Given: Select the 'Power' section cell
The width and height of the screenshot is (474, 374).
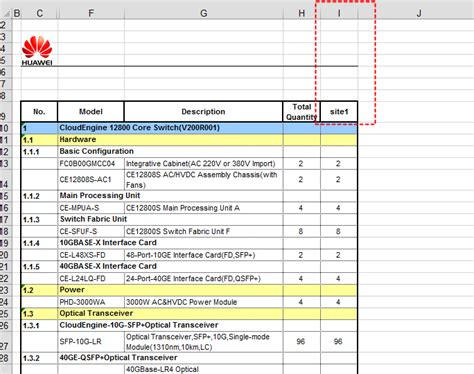Looking at the screenshot, I should click(170, 290).
